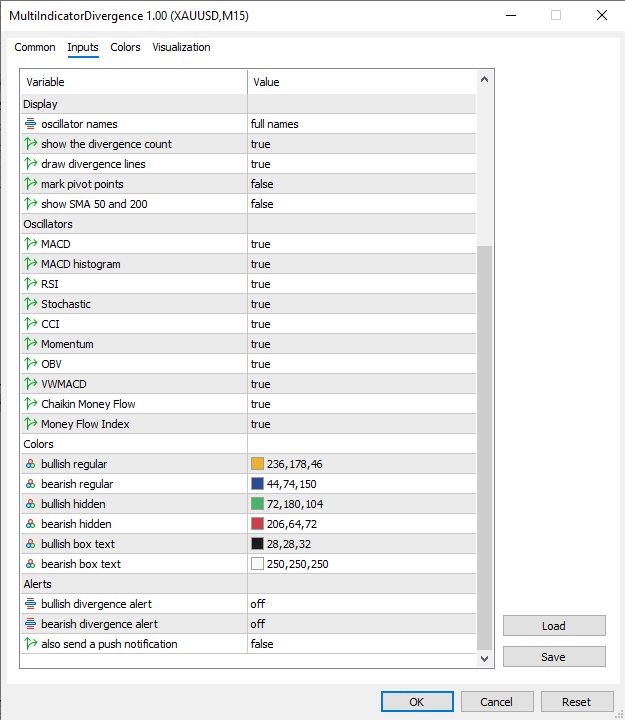Click the Cancel button
625x720 pixels.
coord(497,702)
